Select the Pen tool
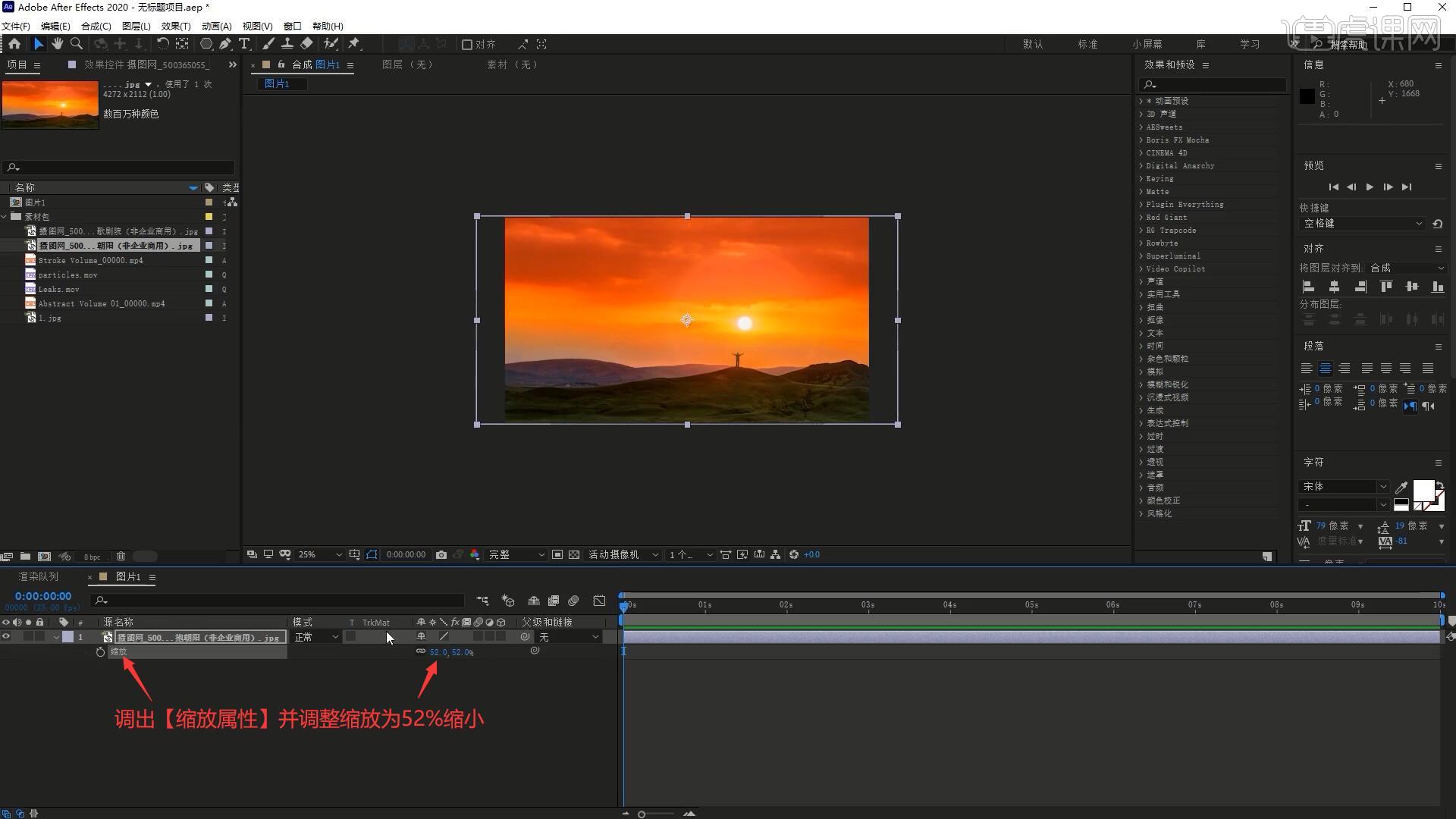1456x819 pixels. [x=225, y=44]
